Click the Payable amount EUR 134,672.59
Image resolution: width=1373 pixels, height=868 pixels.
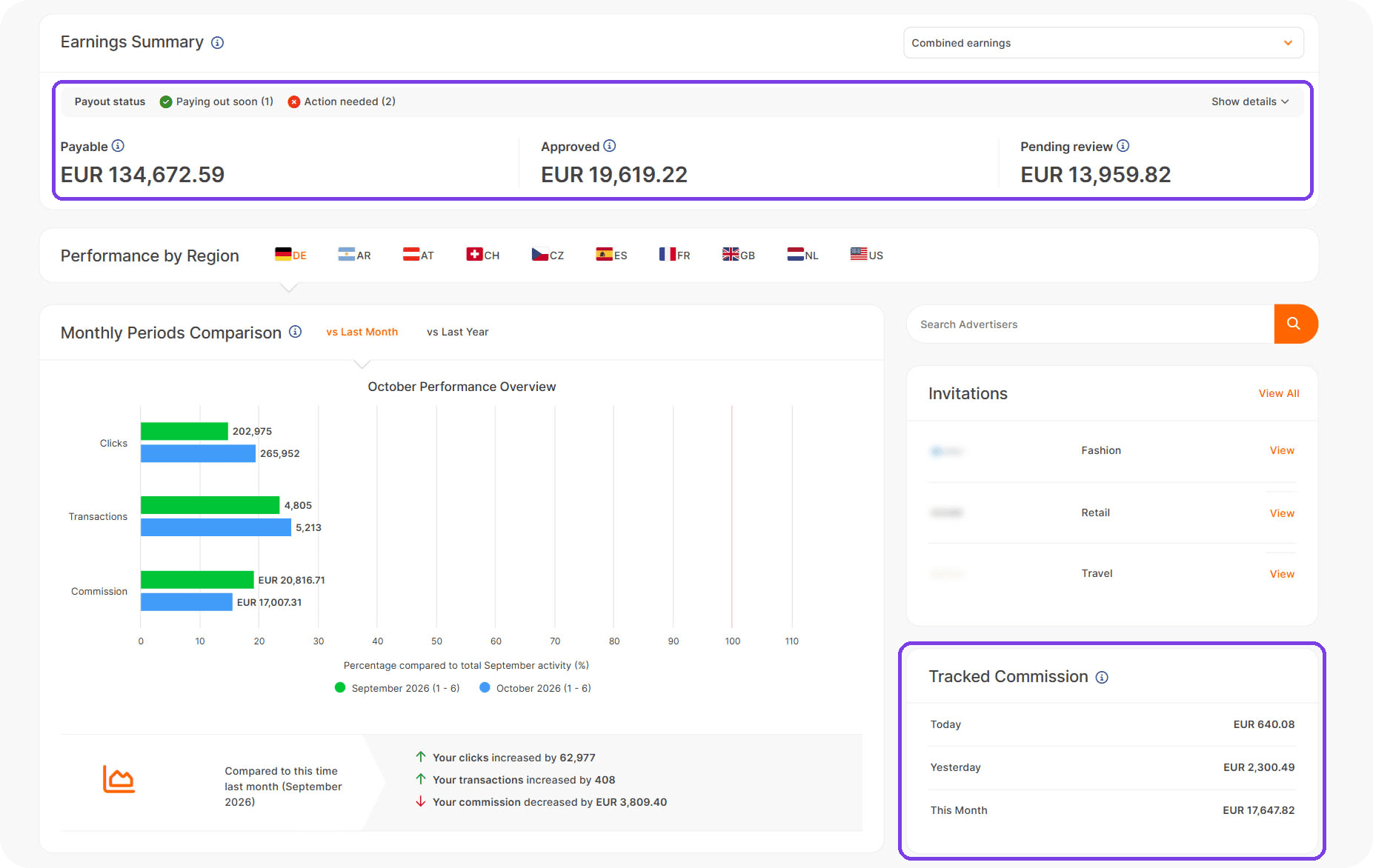coord(142,175)
